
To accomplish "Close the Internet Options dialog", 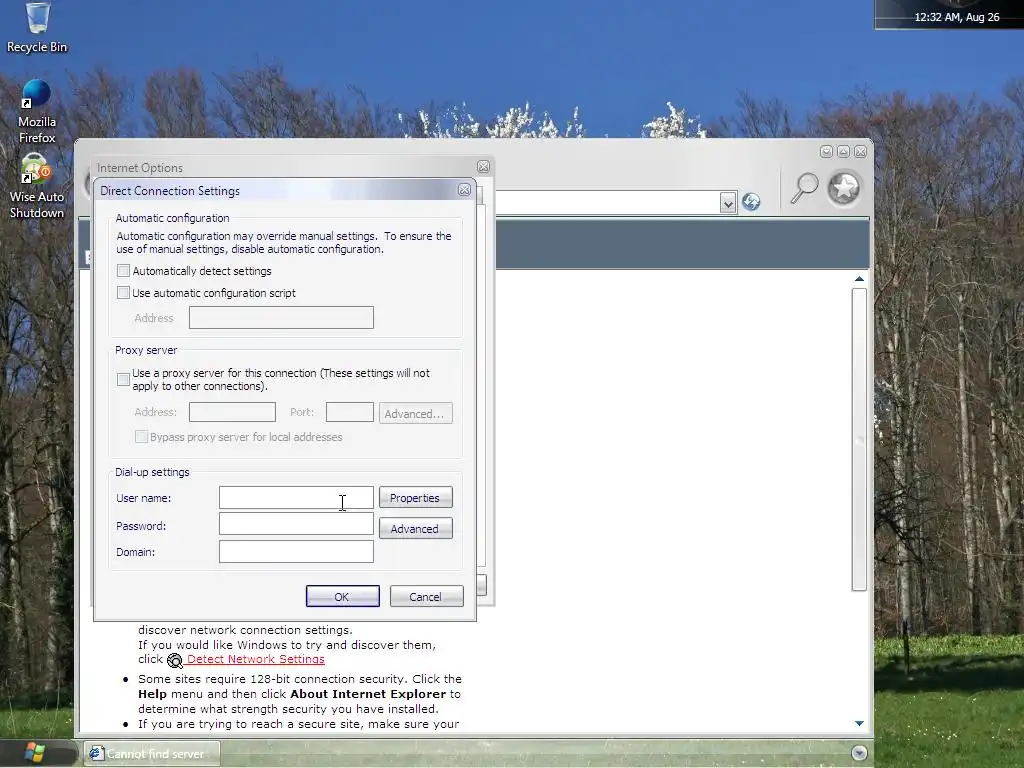I will (483, 167).
